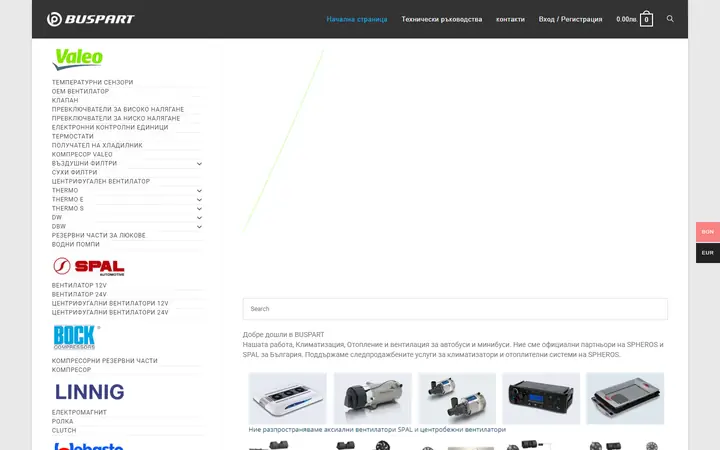
Task: Click the LINNIG brand logo
Action: pyautogui.click(x=90, y=392)
